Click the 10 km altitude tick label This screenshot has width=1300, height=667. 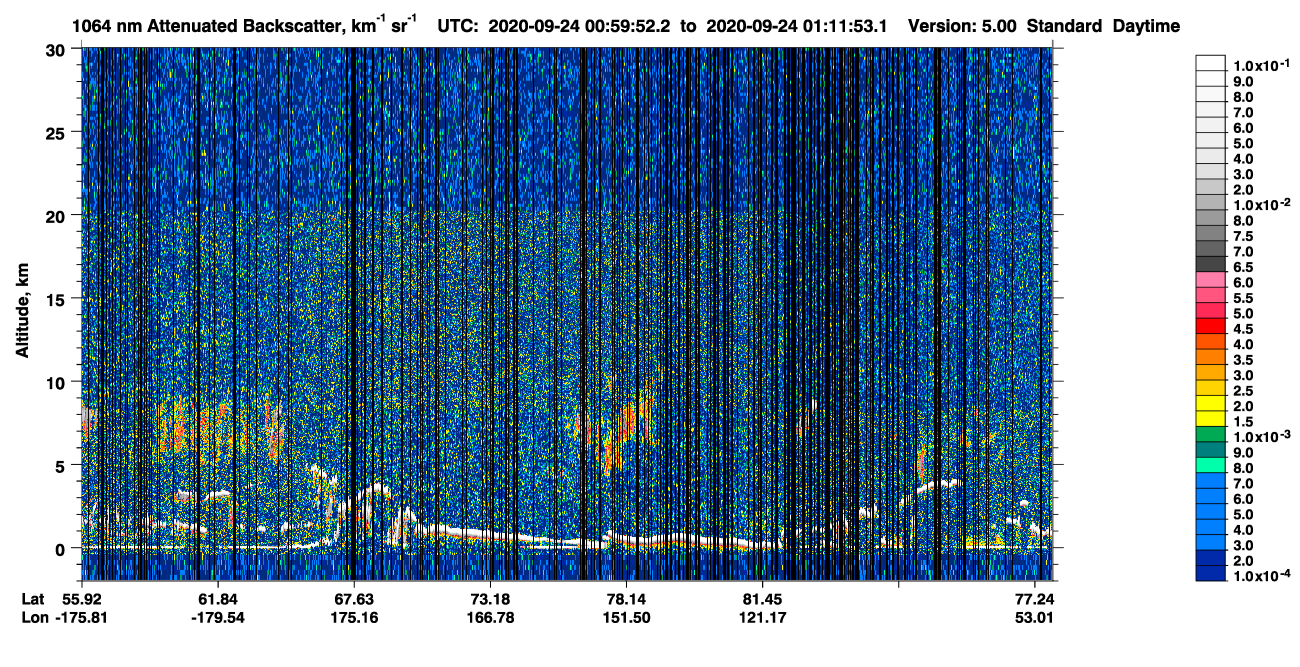pos(53,381)
